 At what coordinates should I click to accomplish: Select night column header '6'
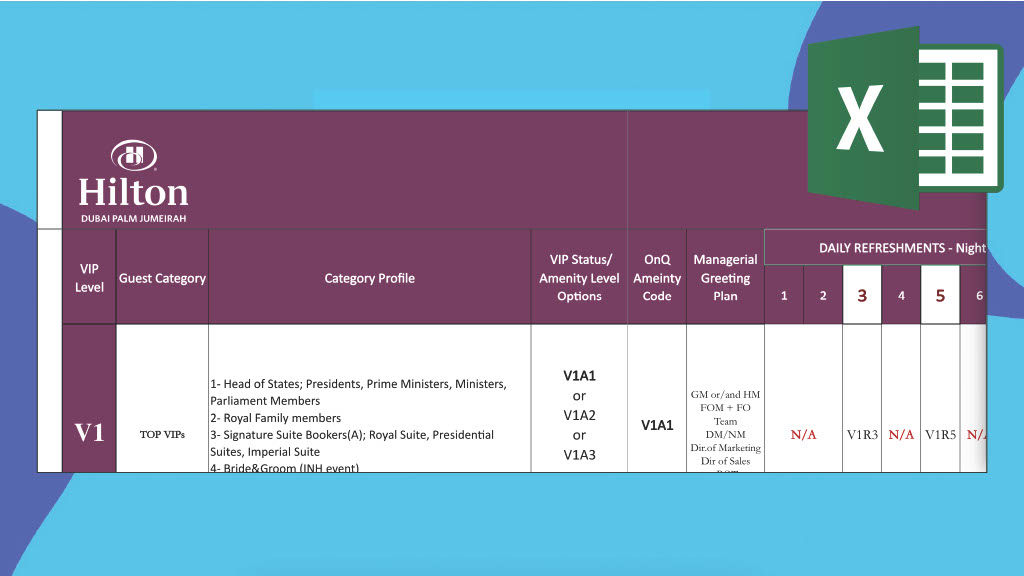tap(976, 295)
